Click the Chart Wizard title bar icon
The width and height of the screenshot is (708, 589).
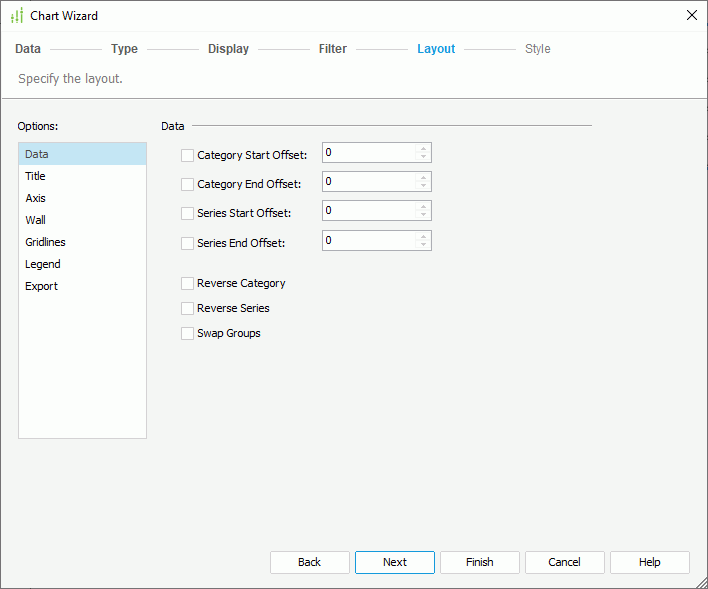[x=16, y=16]
